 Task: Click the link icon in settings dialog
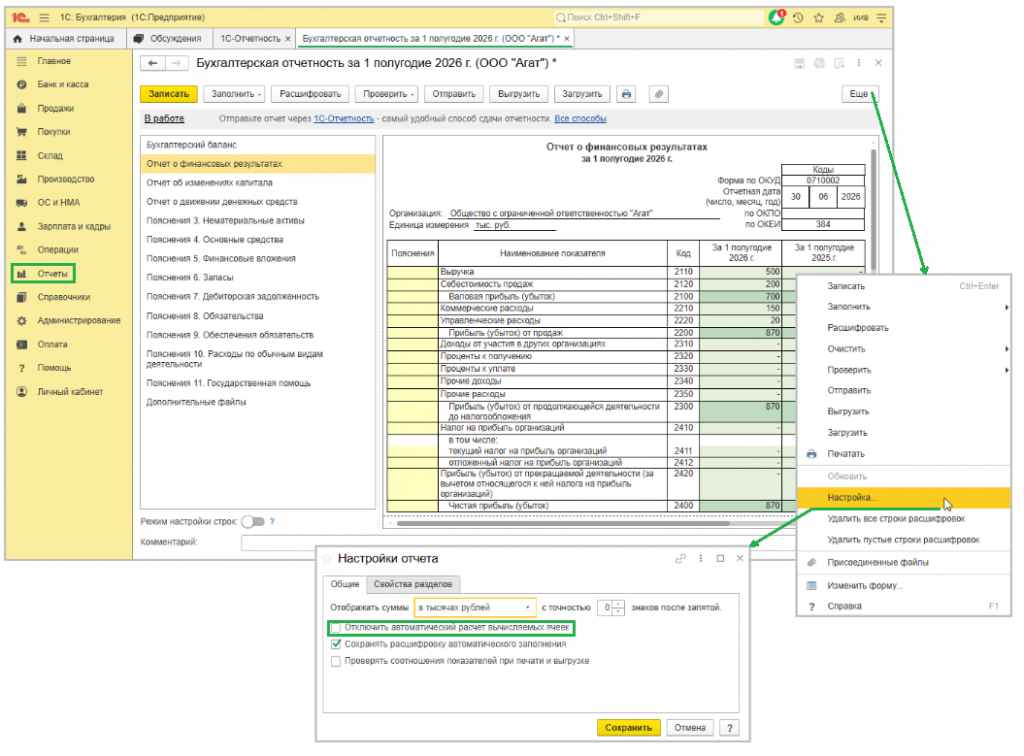680,558
